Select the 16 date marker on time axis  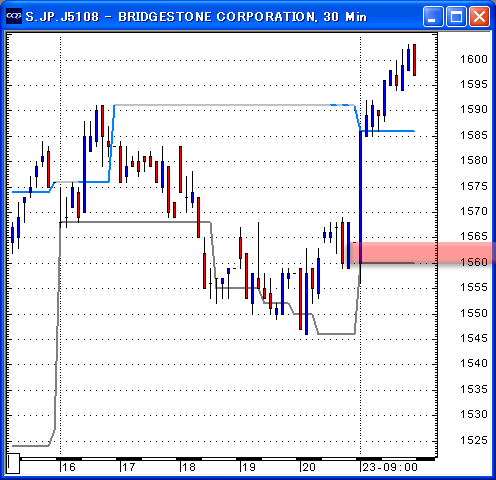pyautogui.click(x=69, y=467)
